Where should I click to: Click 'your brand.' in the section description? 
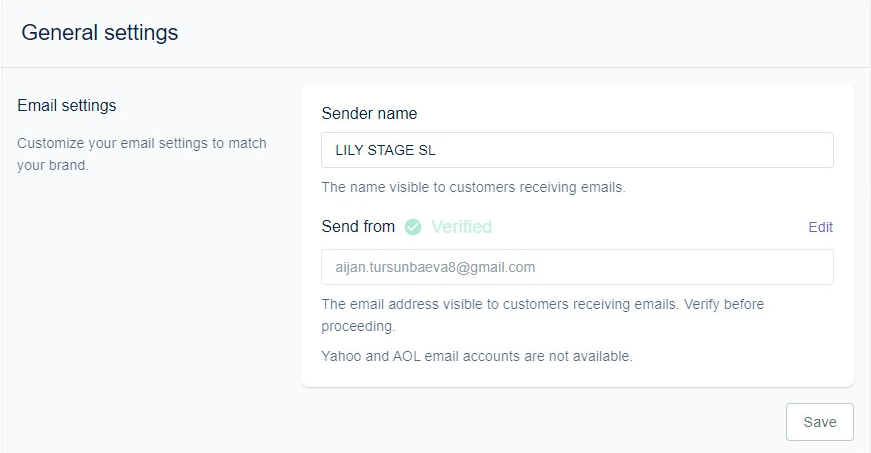click(53, 165)
